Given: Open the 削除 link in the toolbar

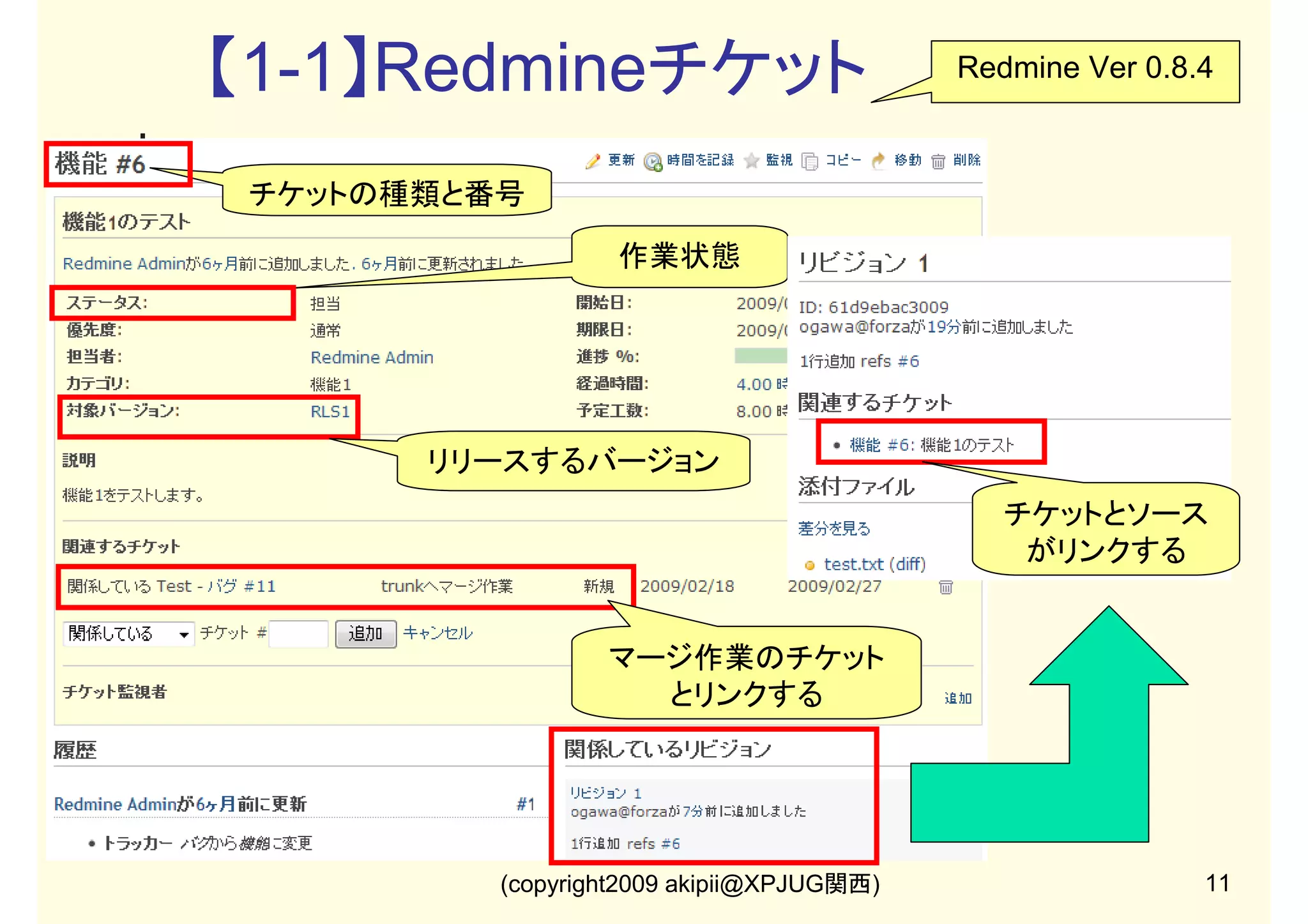Looking at the screenshot, I should (x=966, y=160).
